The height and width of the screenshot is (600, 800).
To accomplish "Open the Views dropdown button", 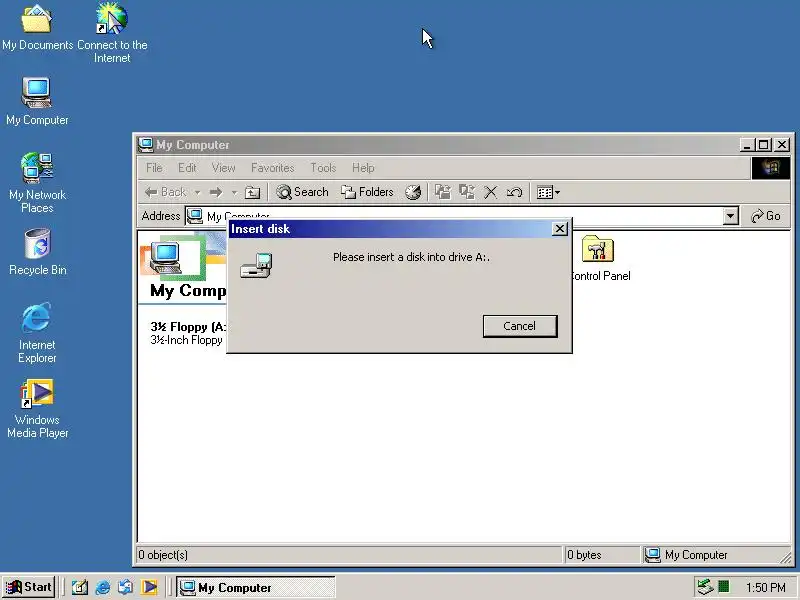I will pyautogui.click(x=548, y=192).
